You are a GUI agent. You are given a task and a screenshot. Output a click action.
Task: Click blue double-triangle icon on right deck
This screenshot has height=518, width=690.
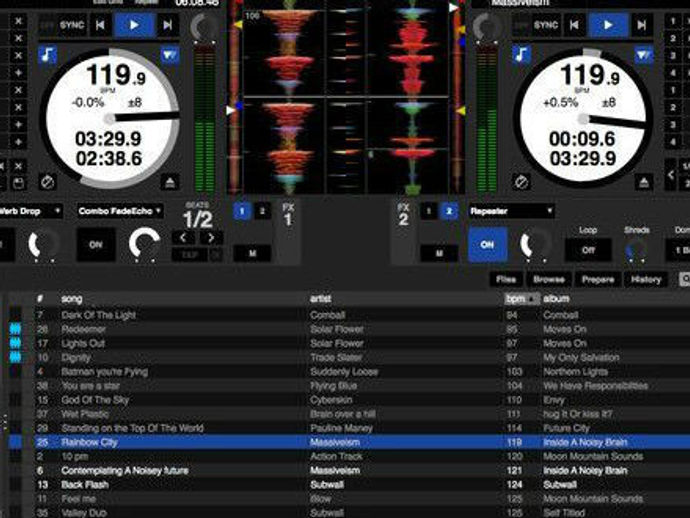click(643, 55)
